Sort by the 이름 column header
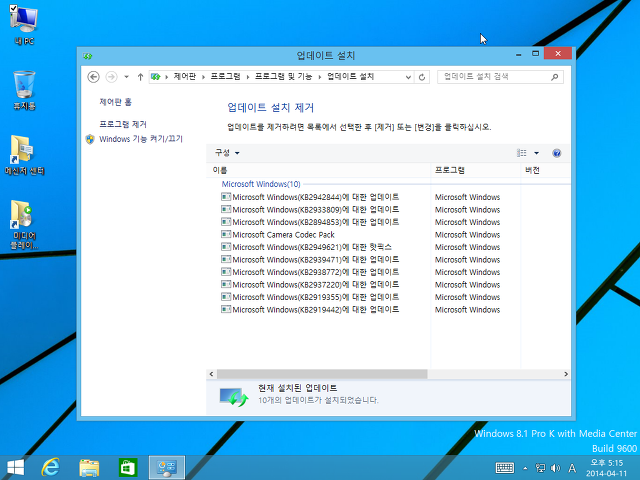The width and height of the screenshot is (640, 480). (x=318, y=170)
